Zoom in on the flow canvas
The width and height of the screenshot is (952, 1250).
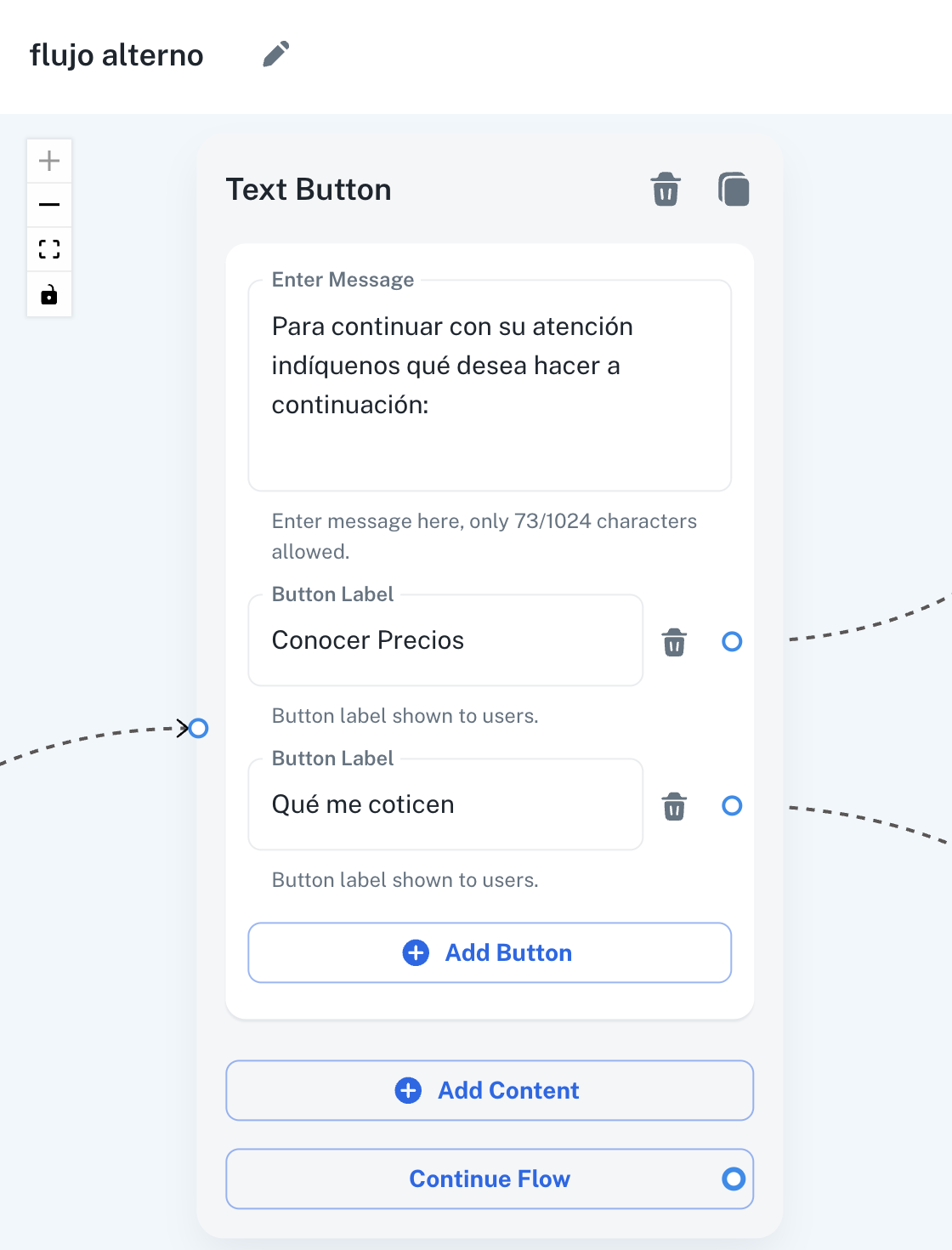click(49, 161)
